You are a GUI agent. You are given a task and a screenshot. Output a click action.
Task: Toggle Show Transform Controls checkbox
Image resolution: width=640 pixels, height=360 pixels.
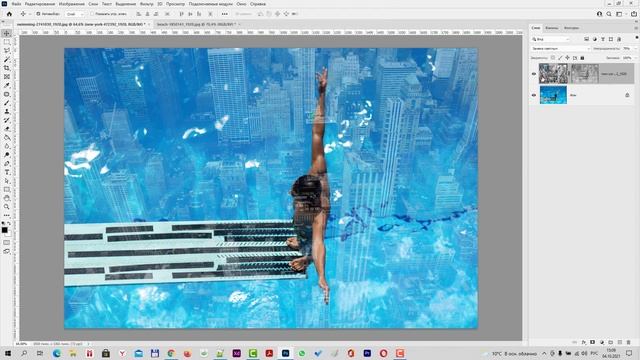[x=92, y=14]
